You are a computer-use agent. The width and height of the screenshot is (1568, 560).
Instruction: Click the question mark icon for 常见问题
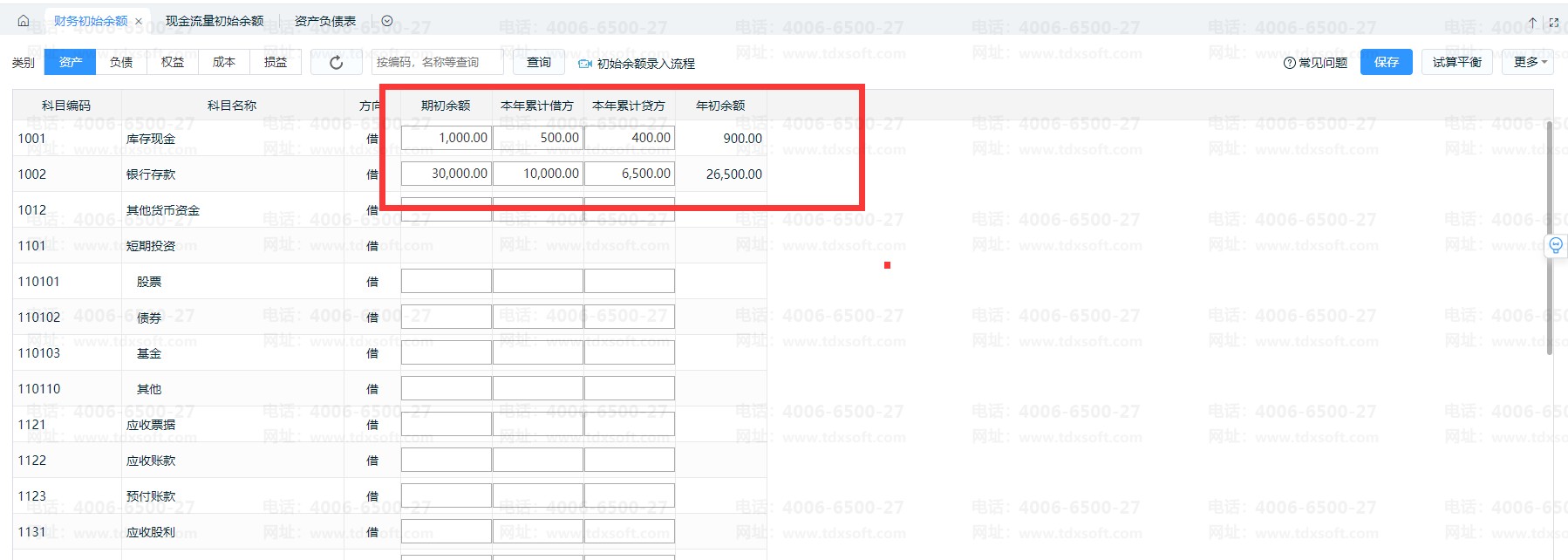pos(1289,63)
